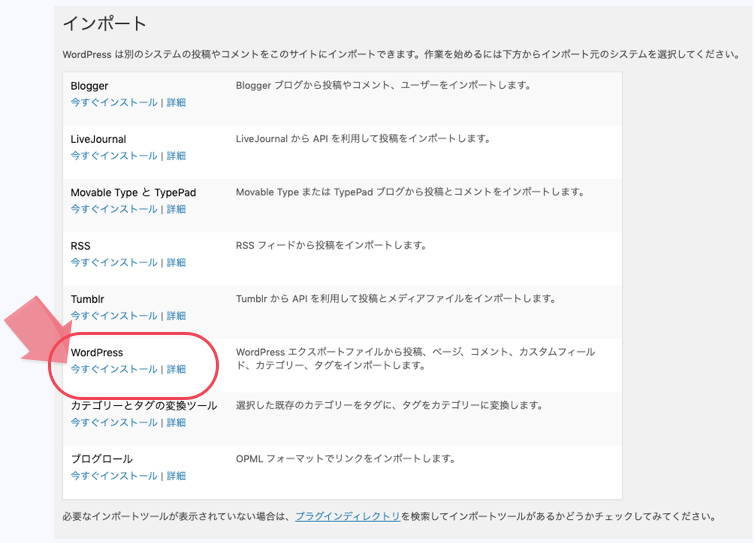Click the WordPress エクスポートファイル description text
This screenshot has width=754, height=543.
tap(415, 359)
